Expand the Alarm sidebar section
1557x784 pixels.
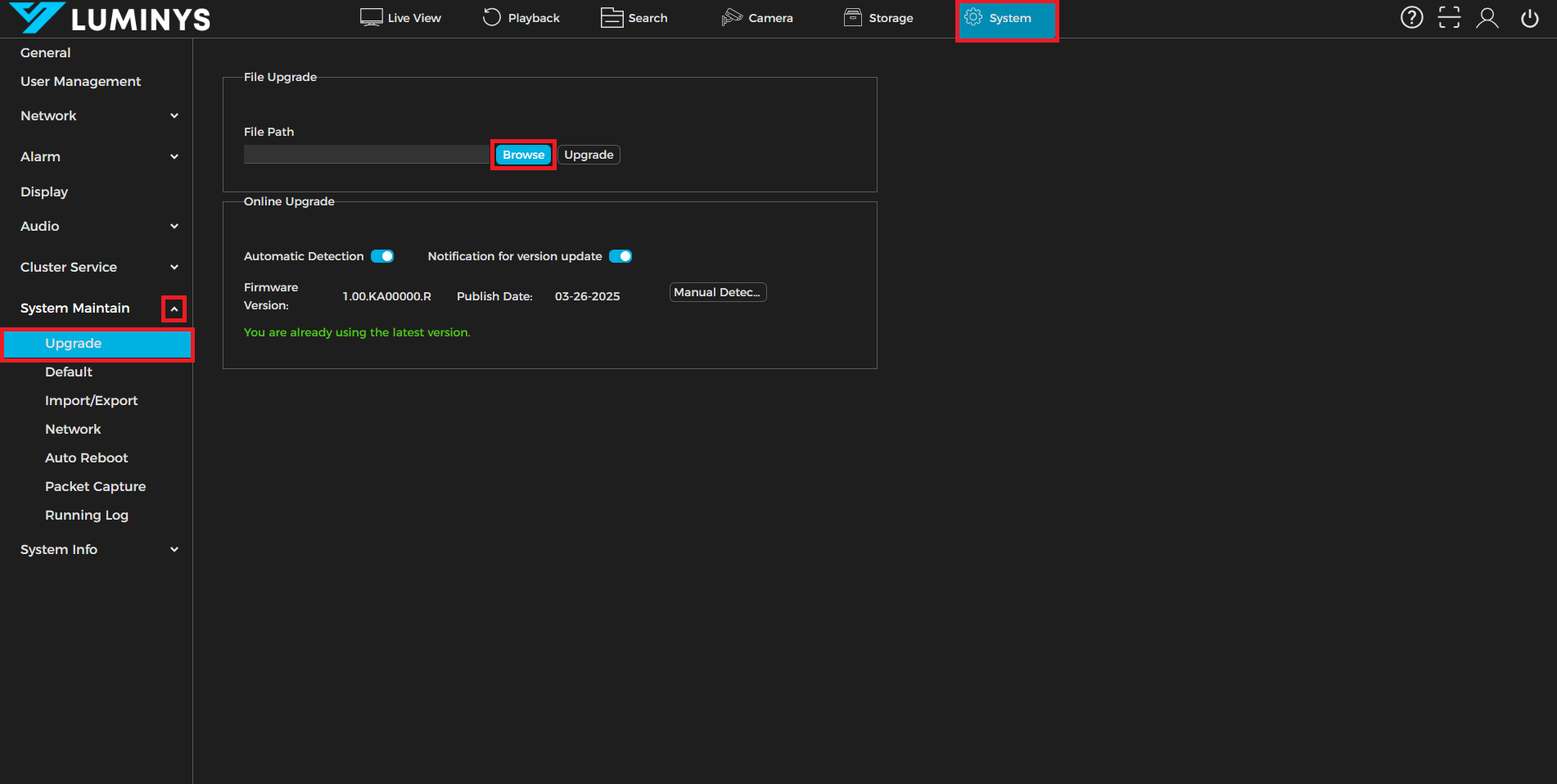tap(174, 157)
